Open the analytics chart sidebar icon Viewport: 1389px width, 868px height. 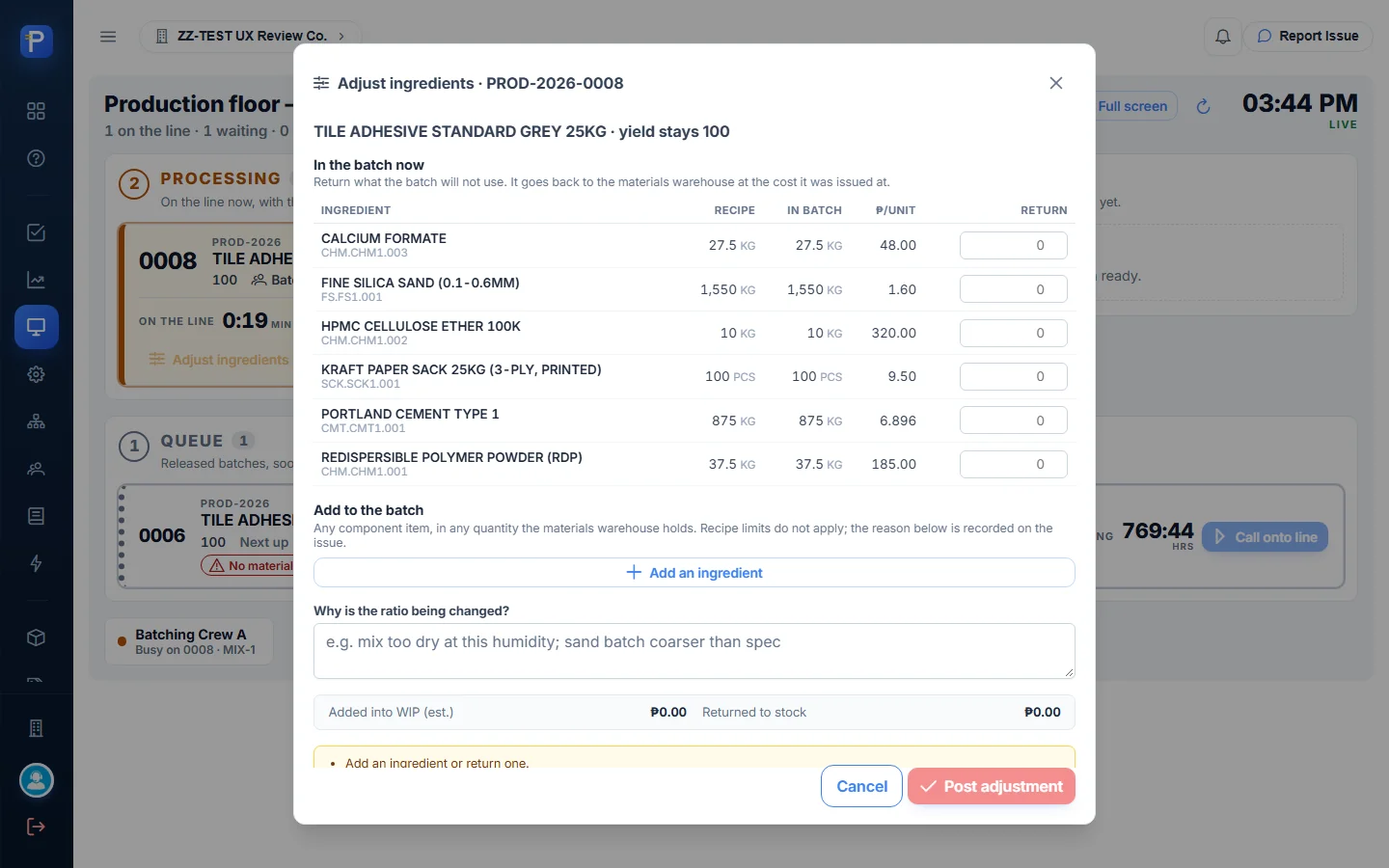pyautogui.click(x=36, y=280)
